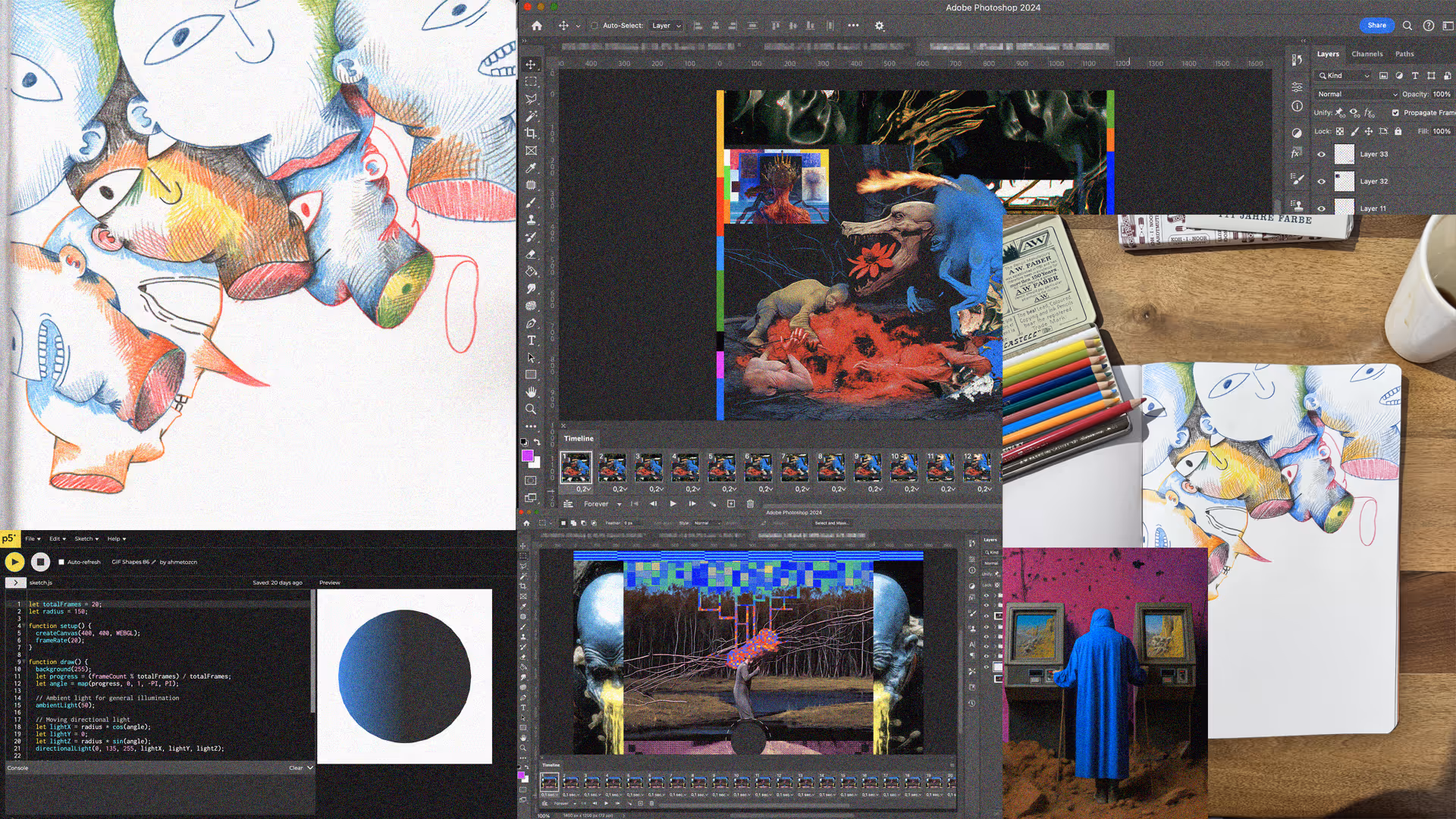Open the Sketch menu in p5 editor
The image size is (1456, 819).
(86, 538)
